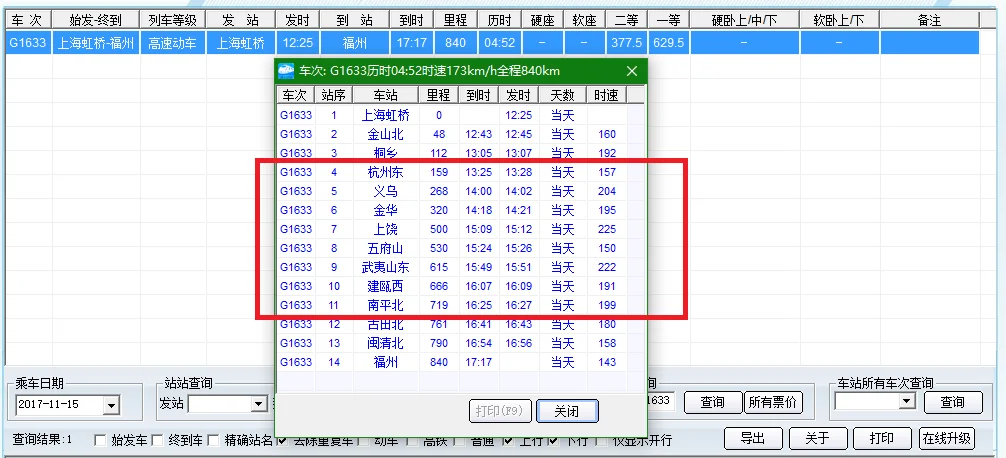
Task: Click the 硬卧上/中/下 column header
Action: tap(745, 20)
